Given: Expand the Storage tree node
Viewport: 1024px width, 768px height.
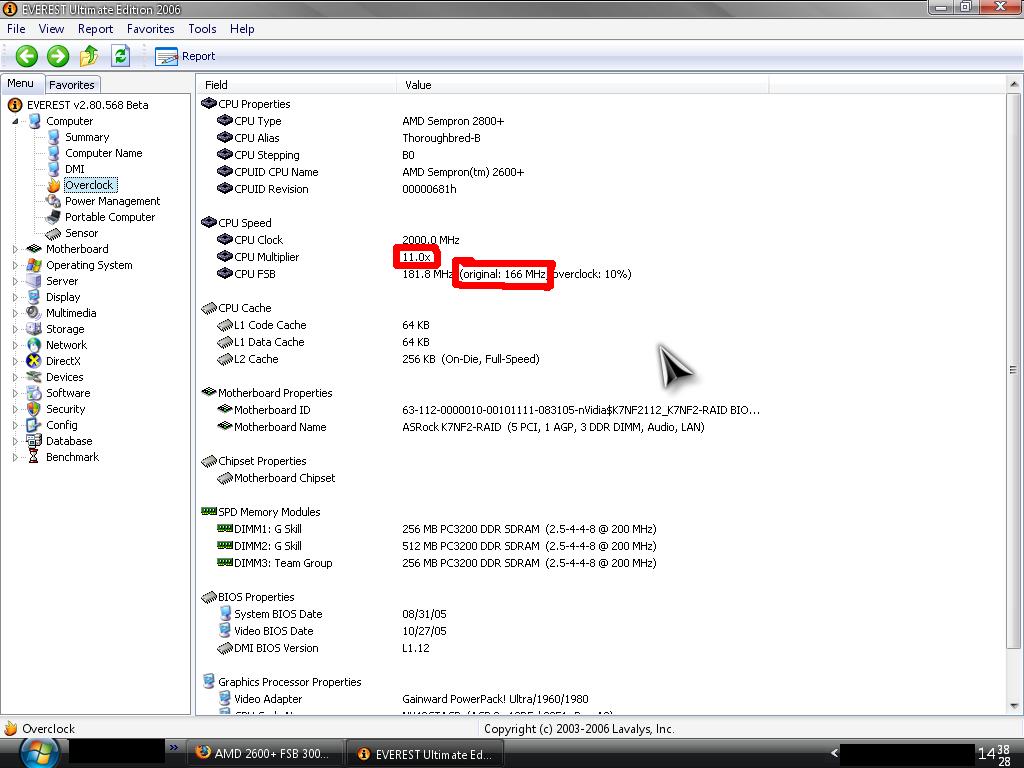Looking at the screenshot, I should (x=15, y=329).
